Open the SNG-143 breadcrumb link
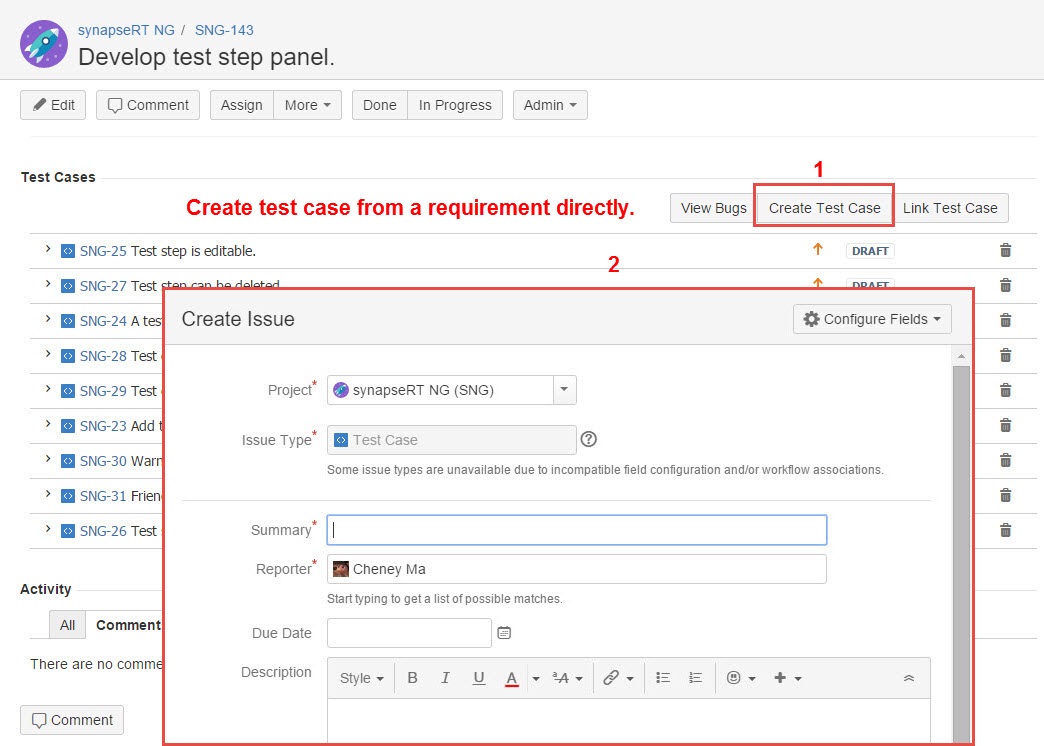 click(x=224, y=30)
